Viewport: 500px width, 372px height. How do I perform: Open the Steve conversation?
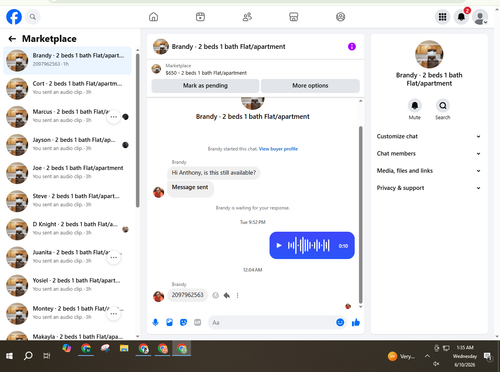67,201
